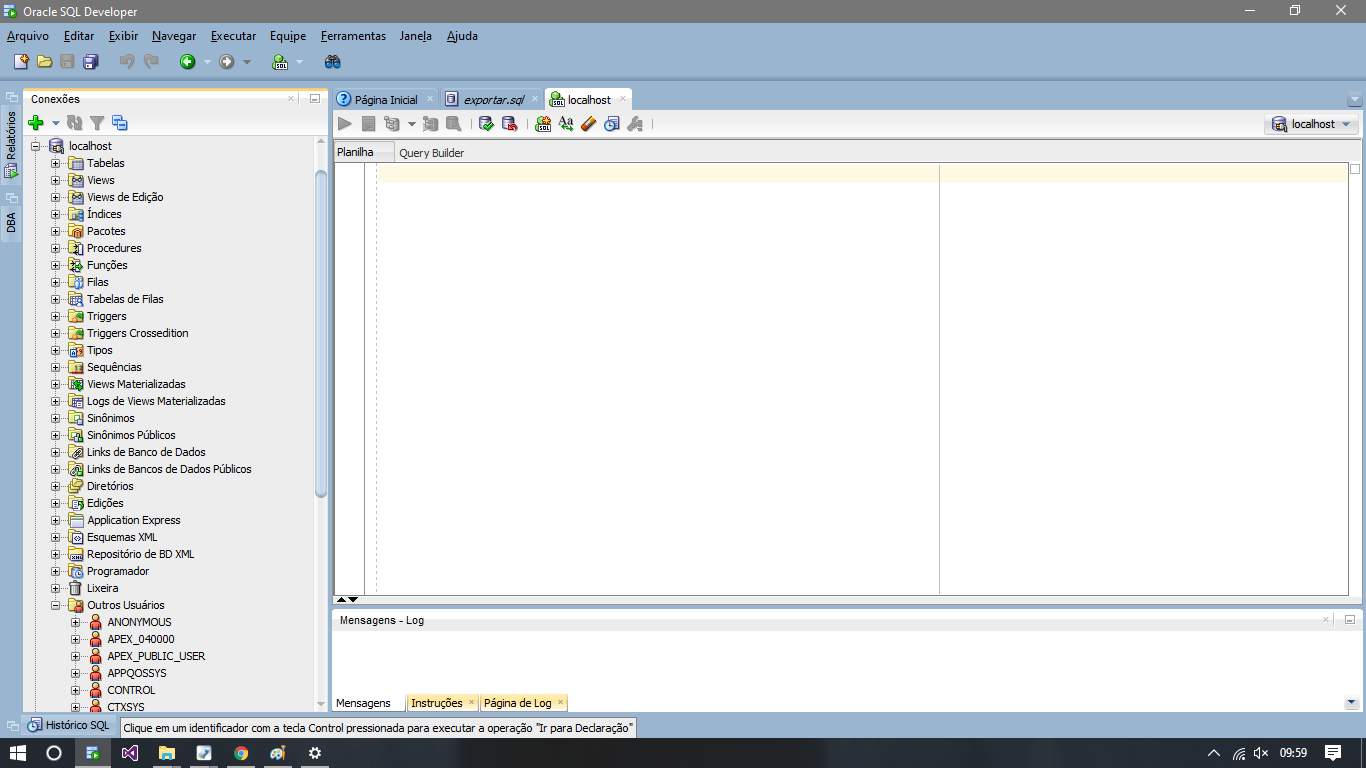Close the Instruções log tab
This screenshot has width=1366, height=768.
[472, 702]
